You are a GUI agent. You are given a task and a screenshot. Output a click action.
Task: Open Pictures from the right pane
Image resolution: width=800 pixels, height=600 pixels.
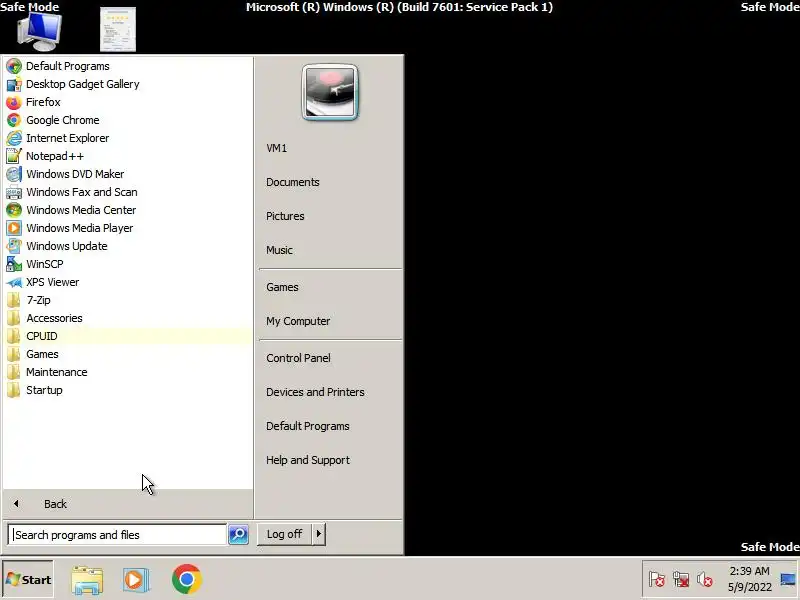[330, 216]
